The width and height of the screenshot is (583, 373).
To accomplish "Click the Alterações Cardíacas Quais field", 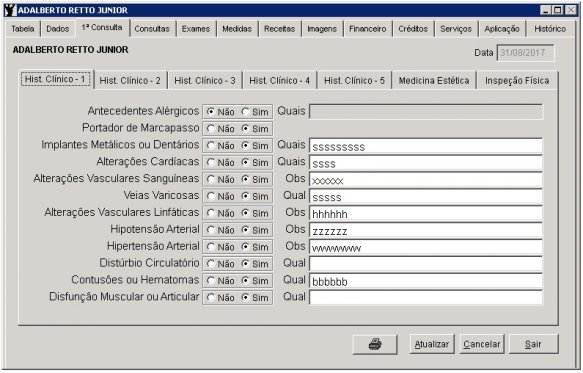I will tap(426, 163).
